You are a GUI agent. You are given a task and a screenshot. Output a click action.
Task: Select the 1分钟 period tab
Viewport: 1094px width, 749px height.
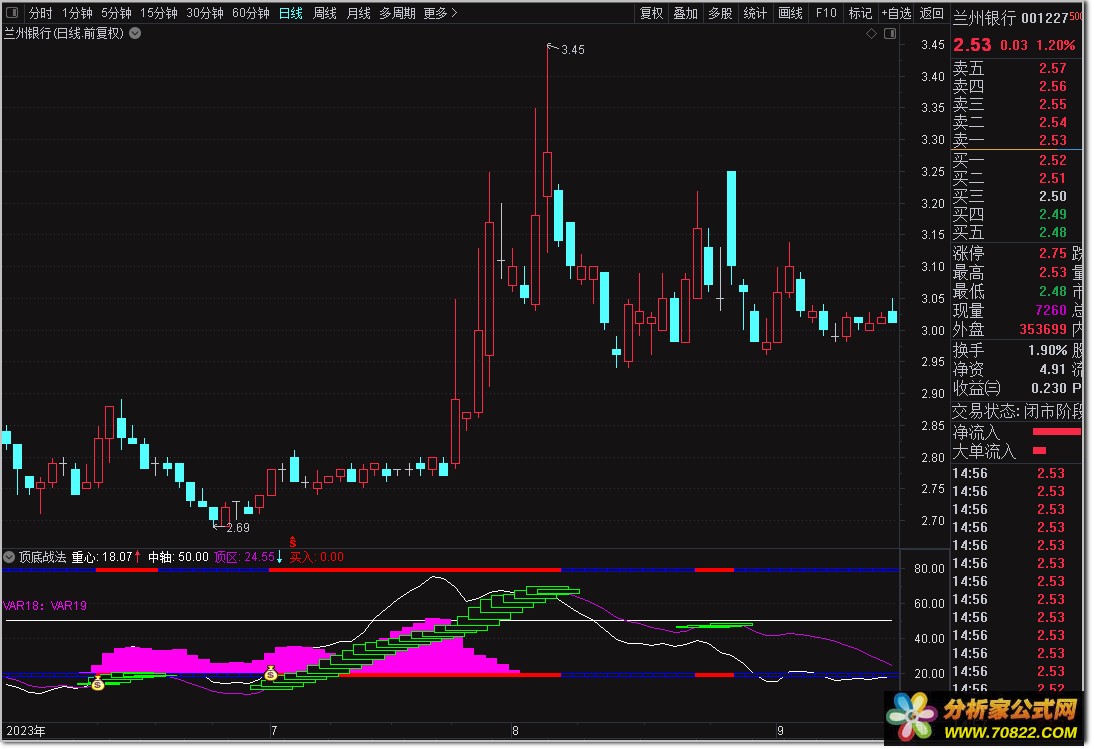click(77, 13)
